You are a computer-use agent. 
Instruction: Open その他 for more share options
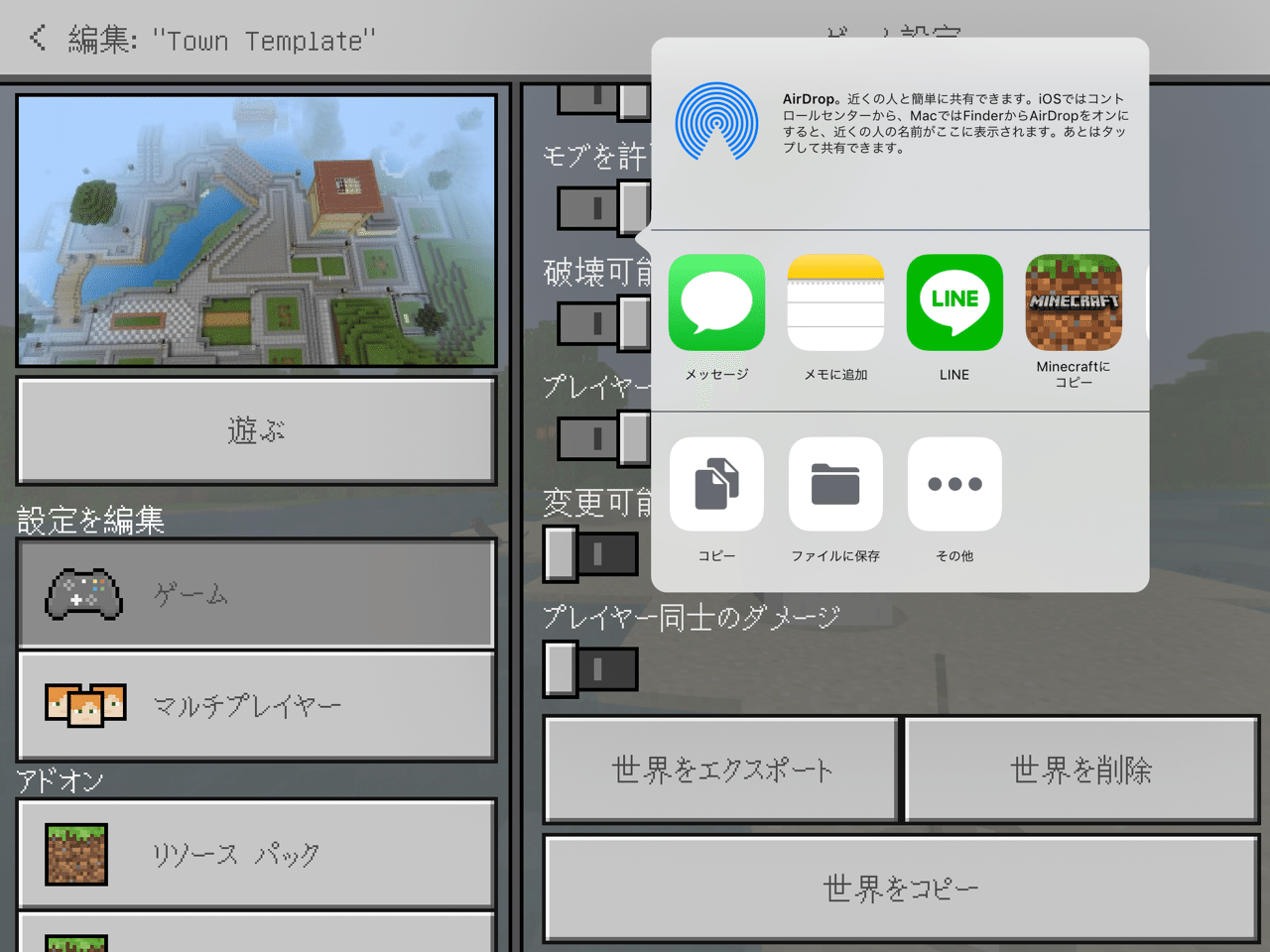click(x=954, y=484)
